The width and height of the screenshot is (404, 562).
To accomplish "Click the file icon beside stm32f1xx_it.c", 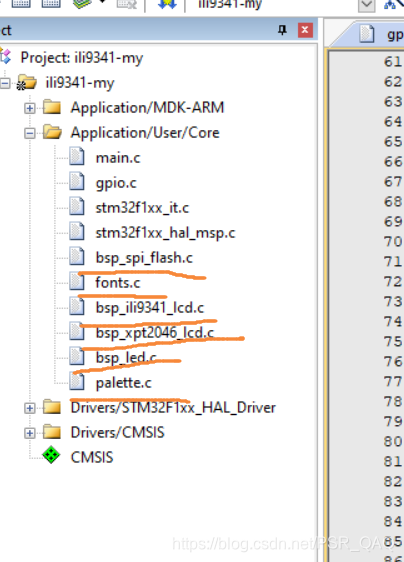I will click(x=77, y=207).
